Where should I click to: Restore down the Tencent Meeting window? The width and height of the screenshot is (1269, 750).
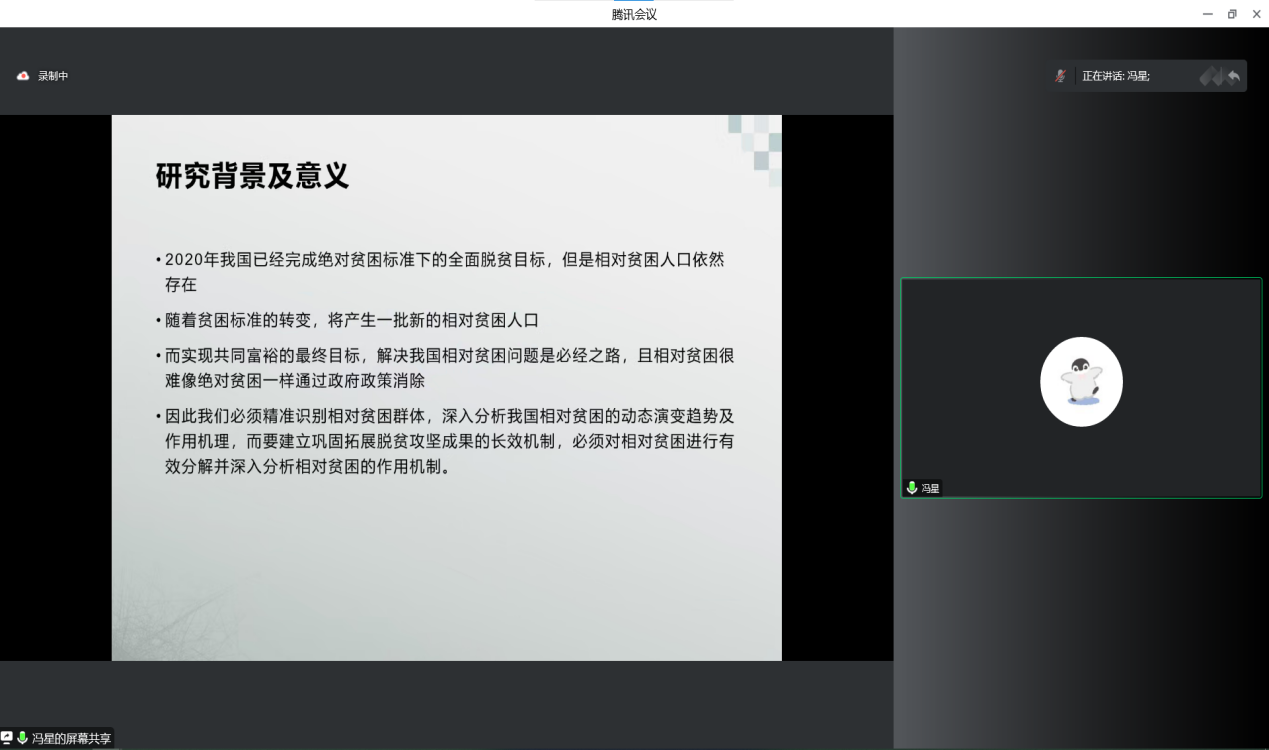click(x=1232, y=14)
